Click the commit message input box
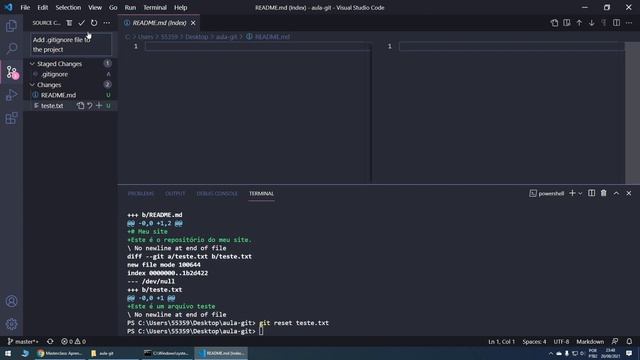Screen dimensions: 640x360 pos(71,44)
